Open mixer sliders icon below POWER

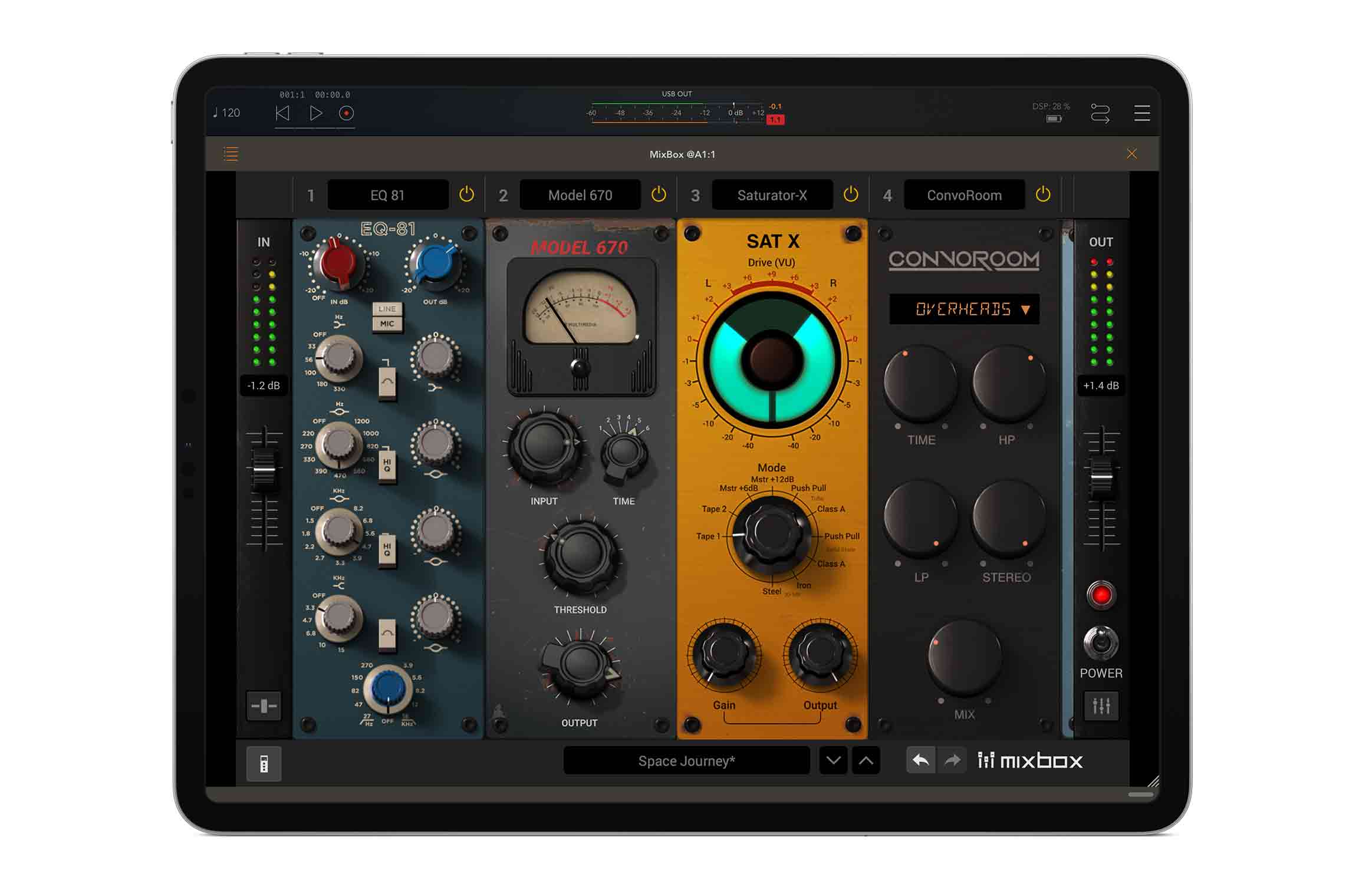coord(1101,706)
